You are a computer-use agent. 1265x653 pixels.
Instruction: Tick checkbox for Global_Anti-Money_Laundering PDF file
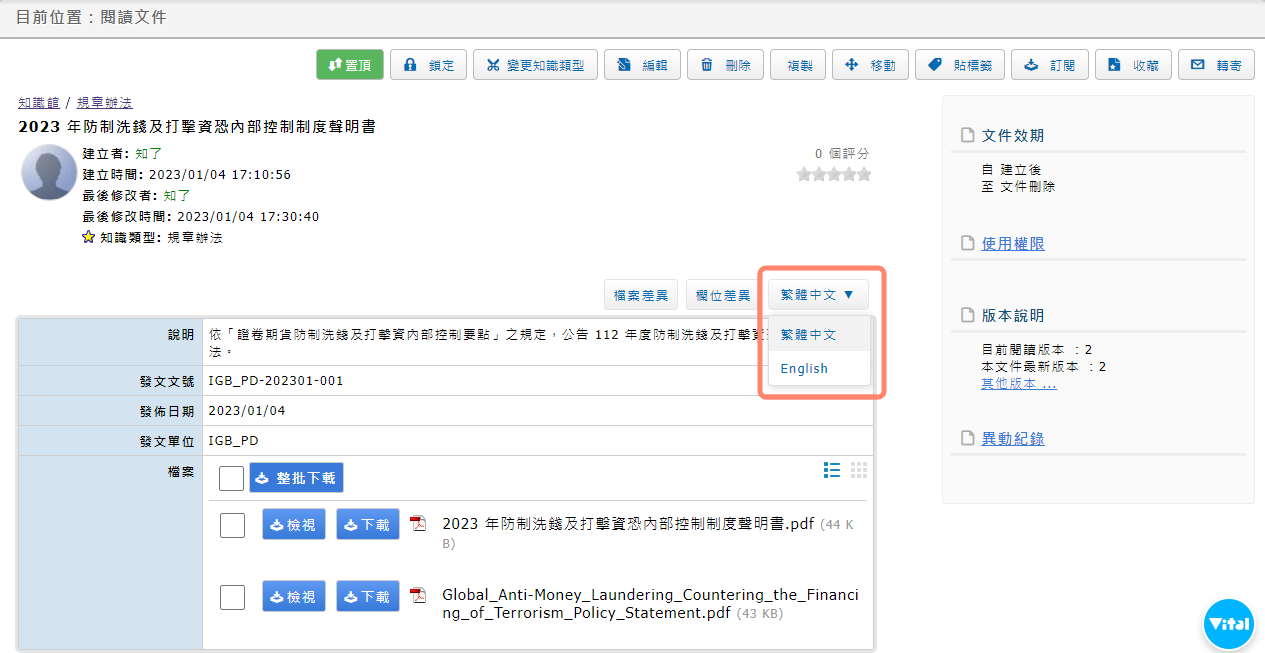(x=232, y=597)
